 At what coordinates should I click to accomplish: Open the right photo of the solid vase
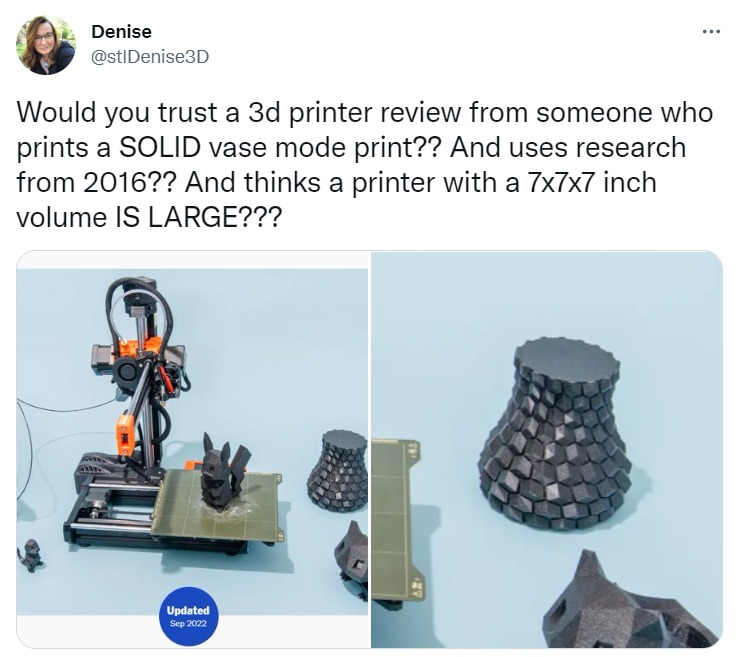pyautogui.click(x=547, y=449)
